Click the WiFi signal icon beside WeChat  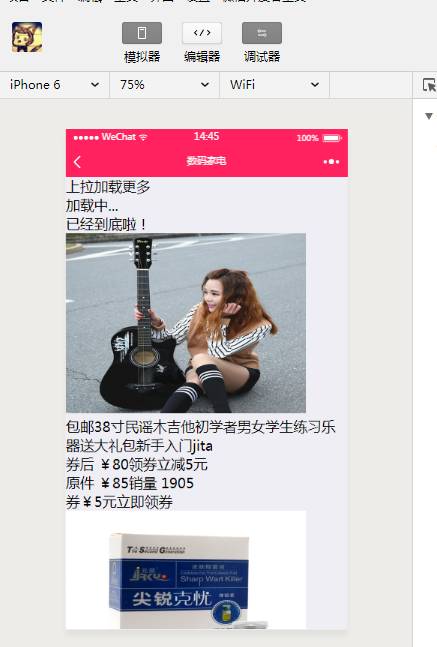tap(143, 137)
